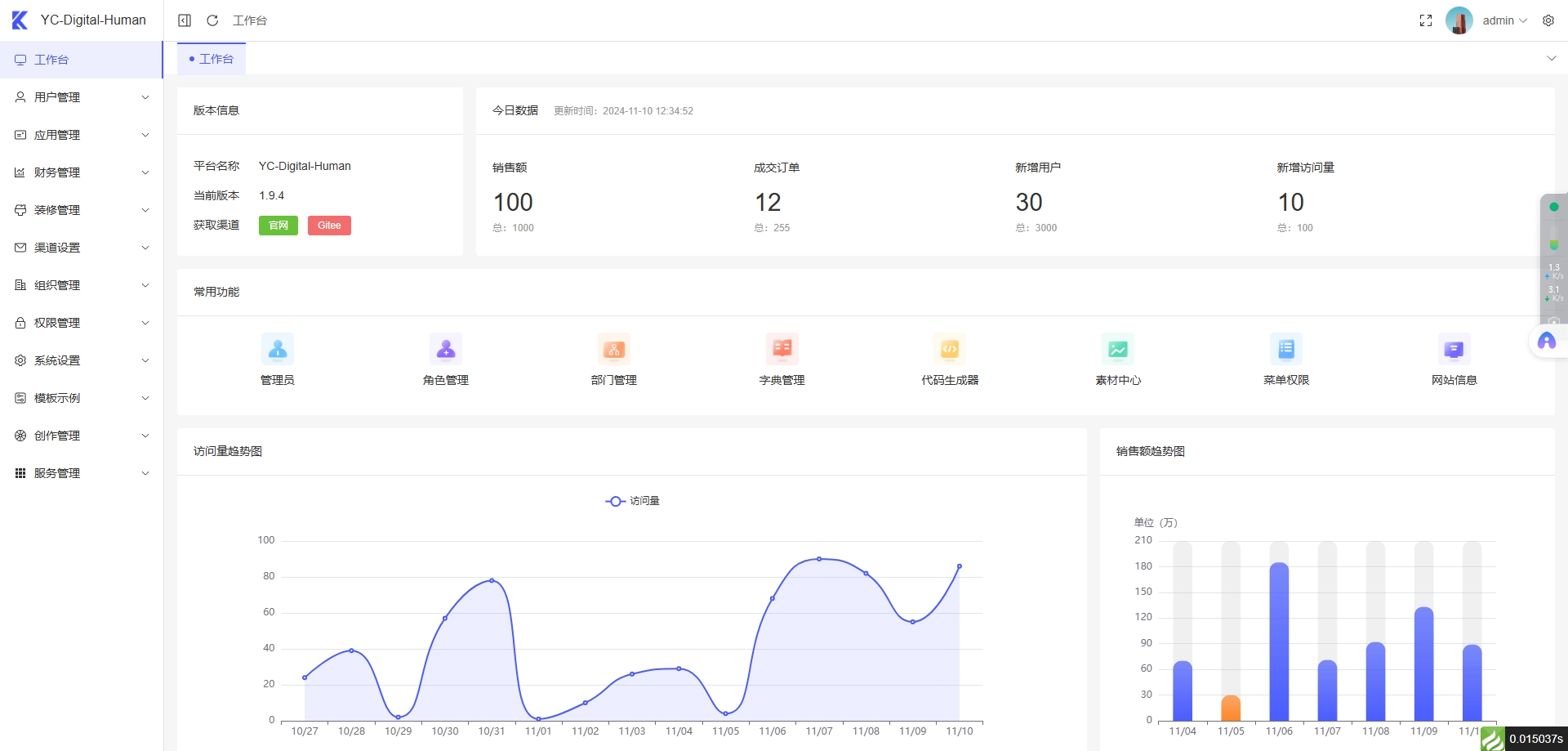Viewport: 1568px width, 751px height.
Task: Click the 官网 button
Action: [x=278, y=225]
